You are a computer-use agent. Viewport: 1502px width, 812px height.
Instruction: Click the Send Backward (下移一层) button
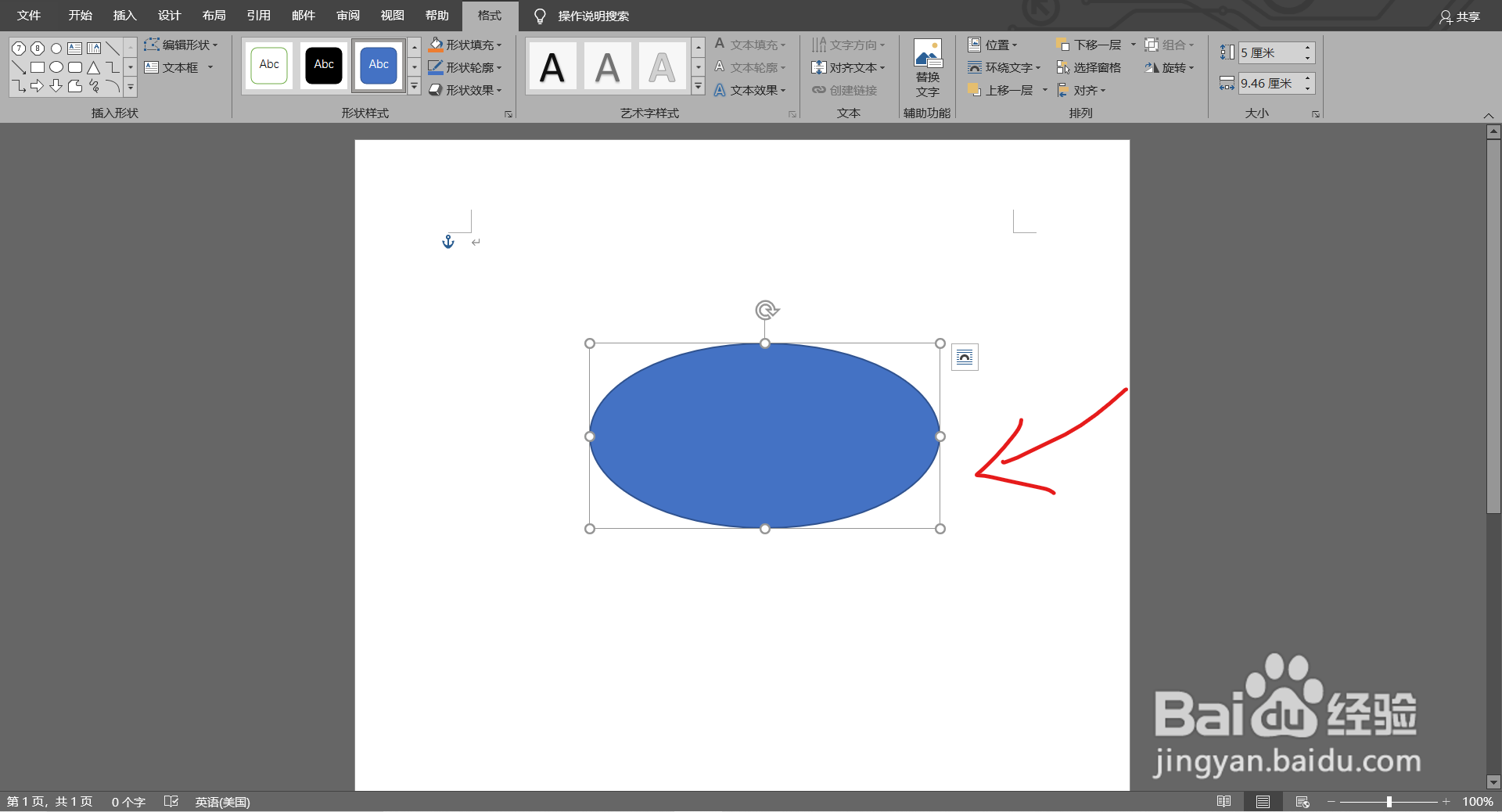1089,45
